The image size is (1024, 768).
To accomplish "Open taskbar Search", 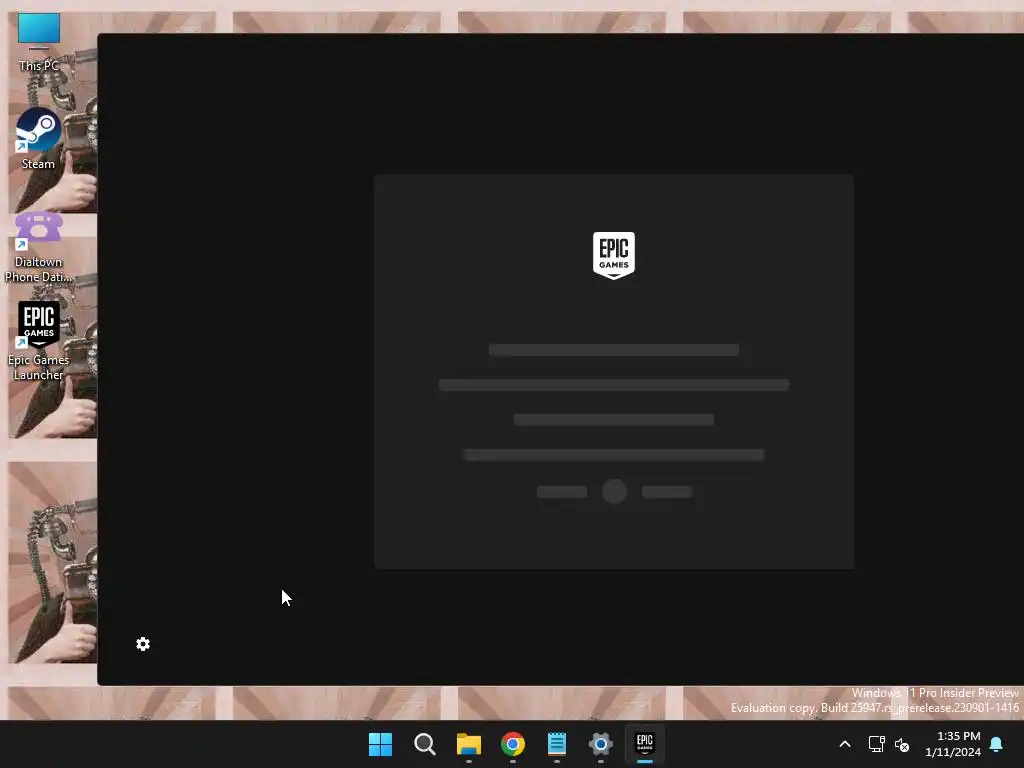I will pyautogui.click(x=424, y=744).
